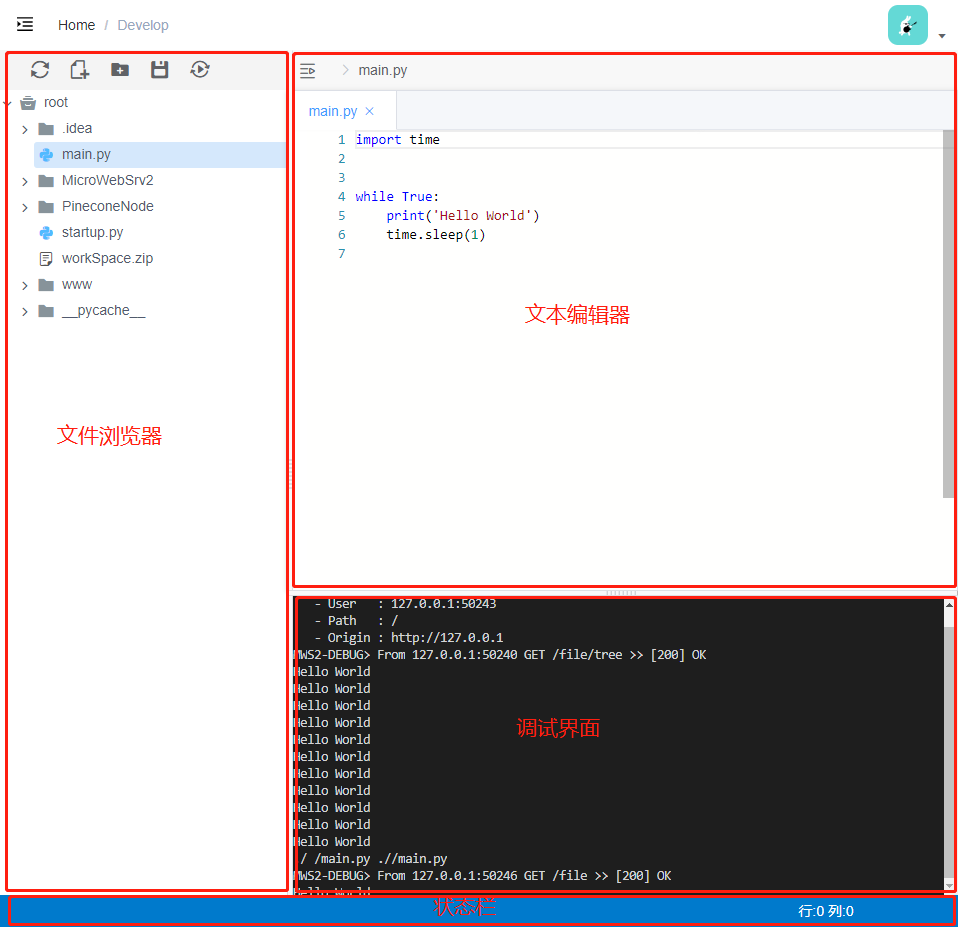Expand the .idea folder chevron

pyautogui.click(x=24, y=129)
